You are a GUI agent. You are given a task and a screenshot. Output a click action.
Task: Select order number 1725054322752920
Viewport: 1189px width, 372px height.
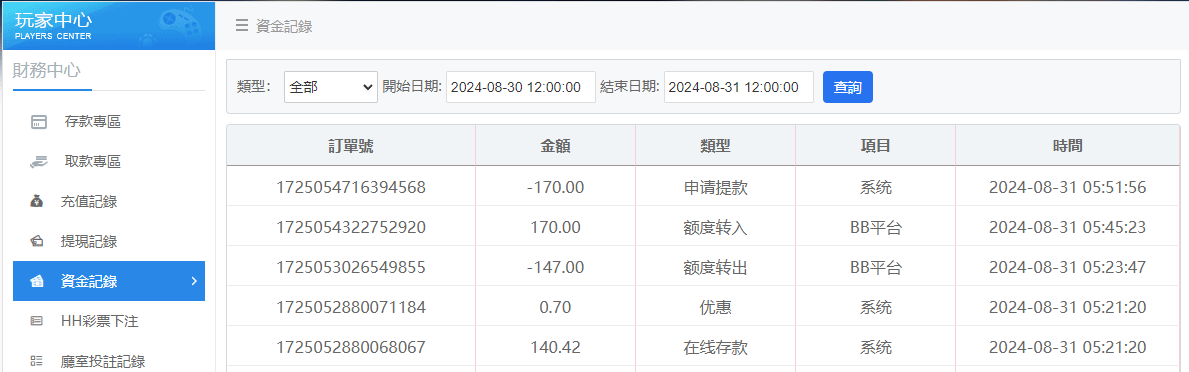point(351,227)
